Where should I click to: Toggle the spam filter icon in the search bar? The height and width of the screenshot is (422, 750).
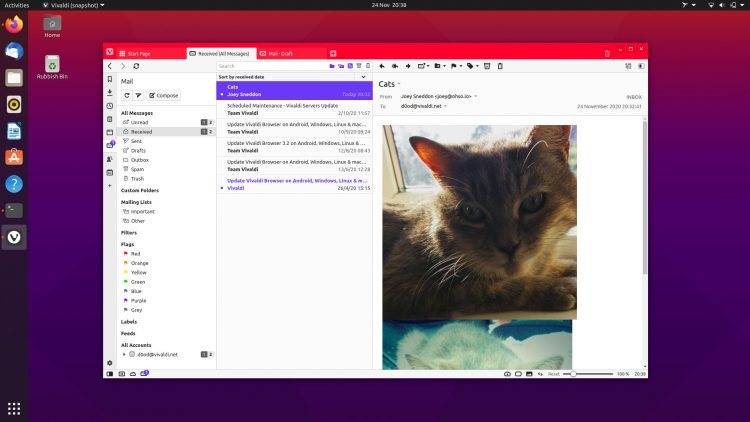tap(359, 66)
